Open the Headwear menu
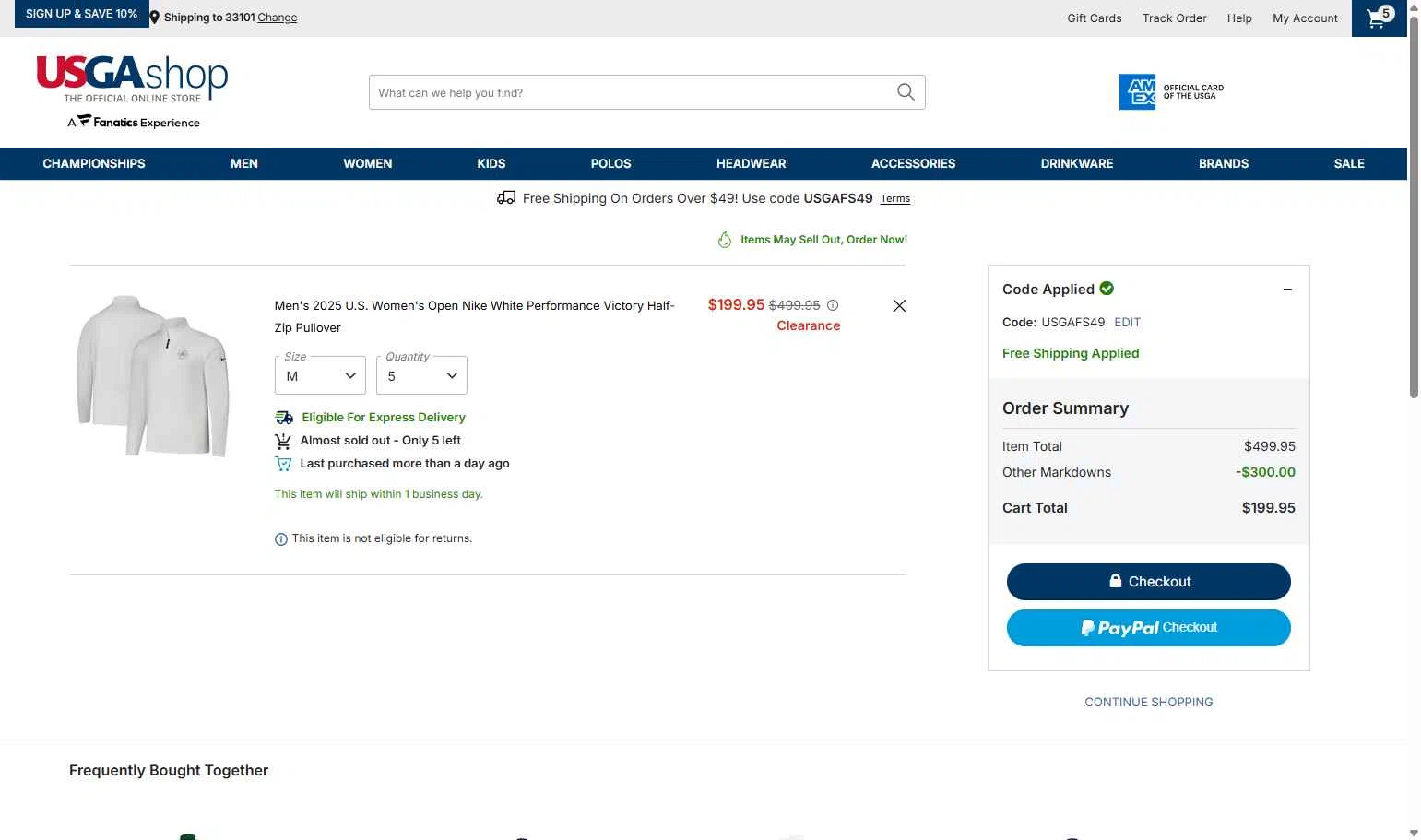Viewport: 1421px width, 840px height. pyautogui.click(x=752, y=163)
